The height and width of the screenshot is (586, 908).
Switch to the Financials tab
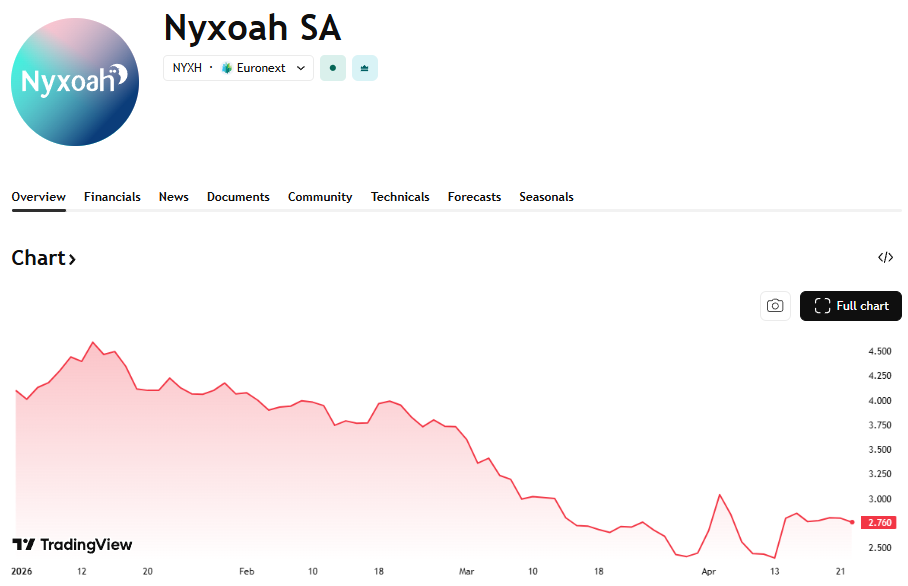click(112, 197)
